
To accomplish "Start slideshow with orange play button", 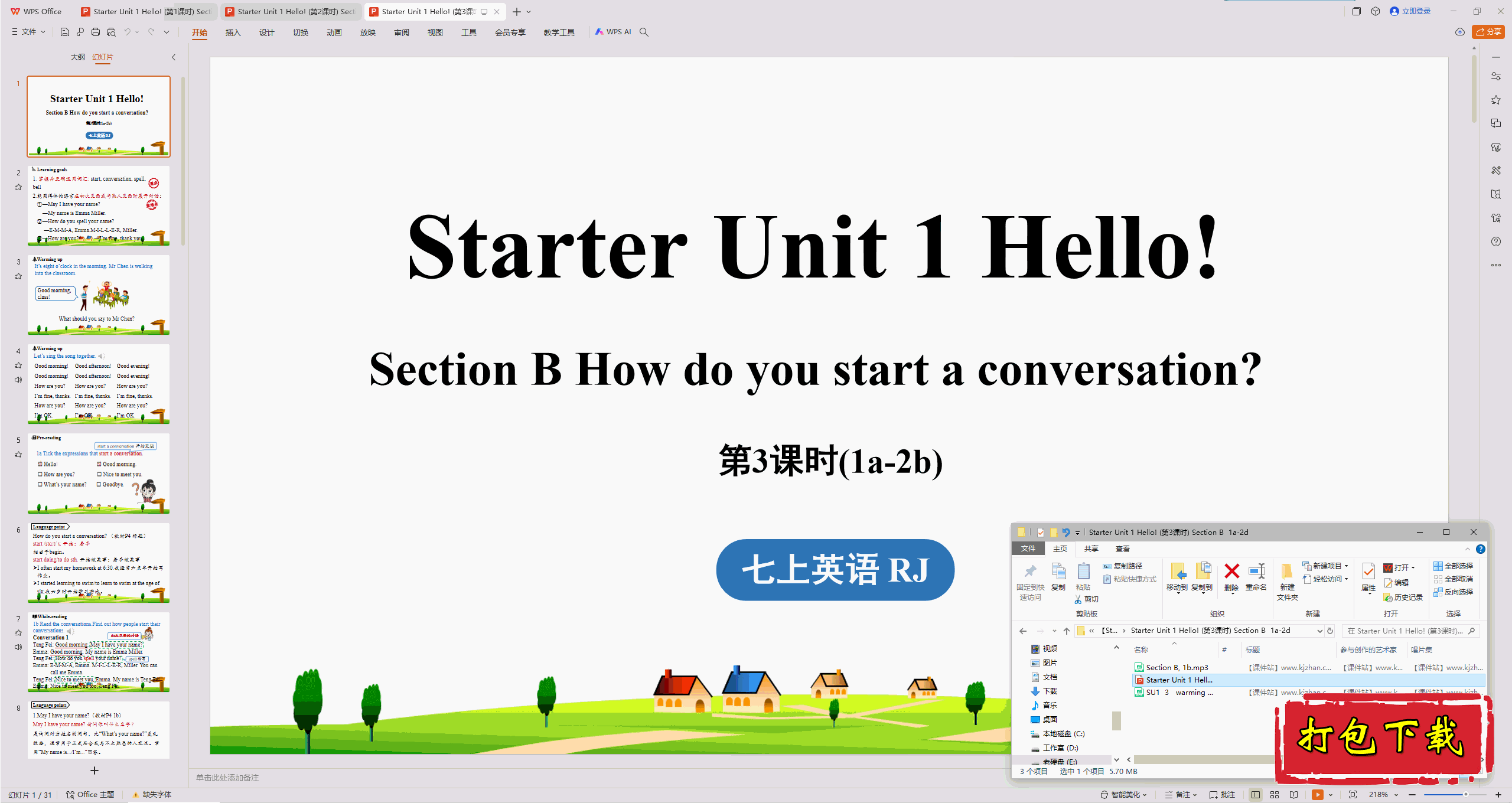I will (1317, 795).
